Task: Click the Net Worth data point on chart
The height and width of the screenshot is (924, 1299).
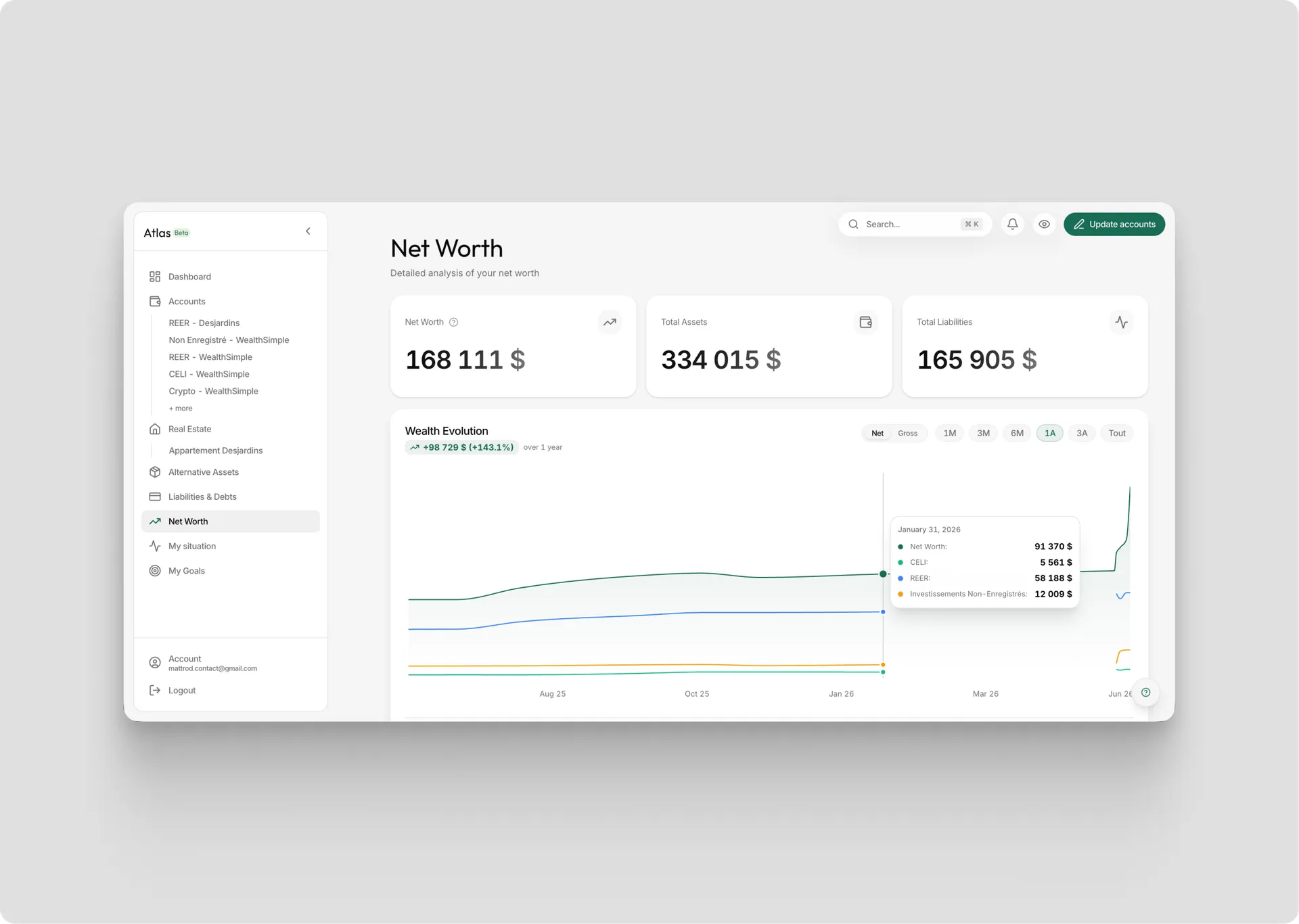Action: point(883,574)
